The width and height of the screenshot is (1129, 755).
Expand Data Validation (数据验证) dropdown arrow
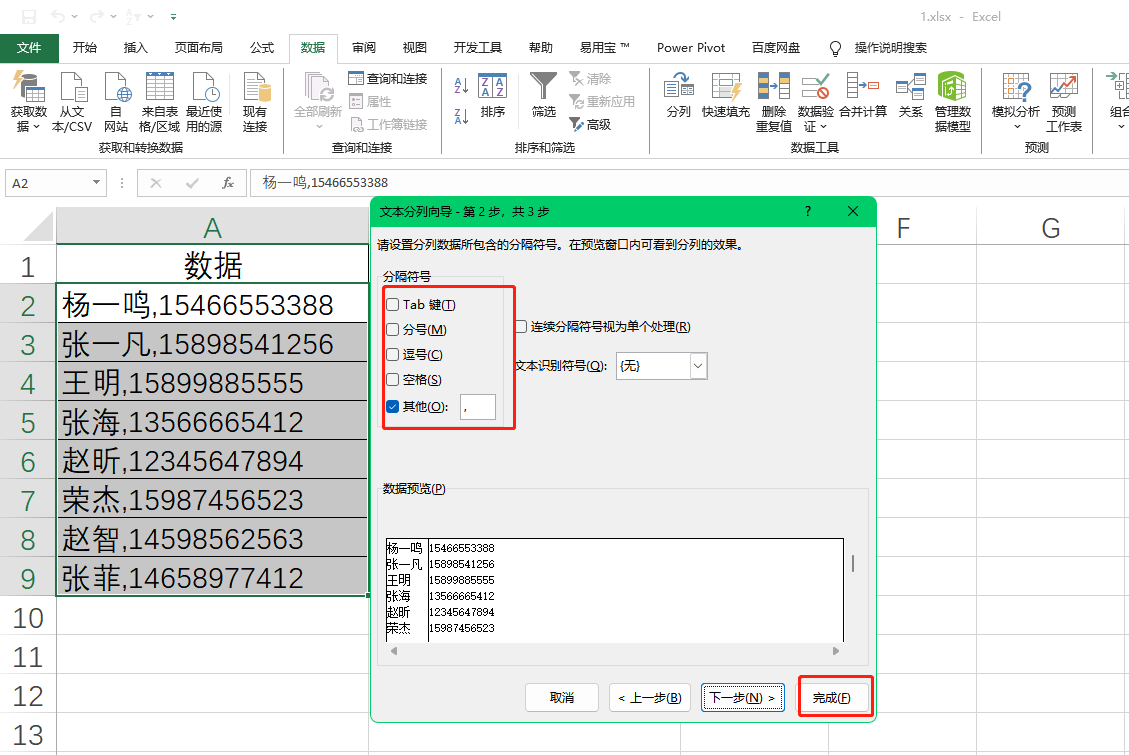tap(824, 127)
